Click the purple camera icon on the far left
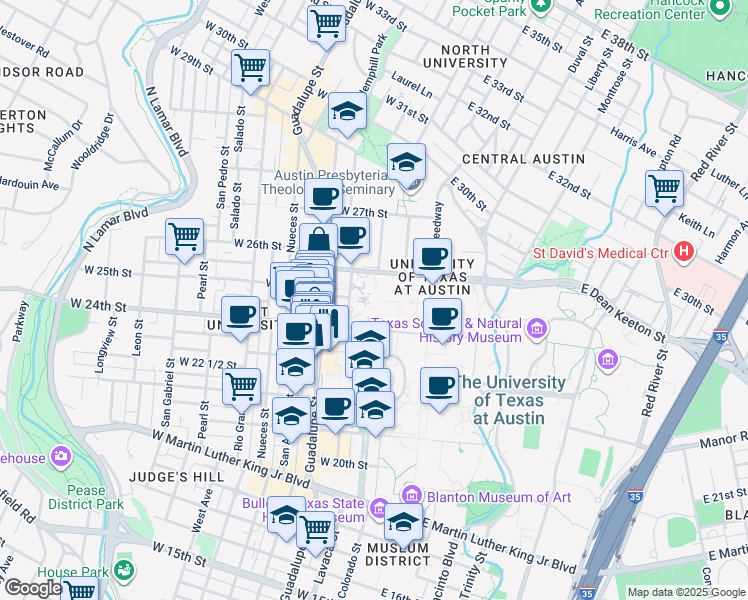The image size is (748, 600). [x=61, y=456]
